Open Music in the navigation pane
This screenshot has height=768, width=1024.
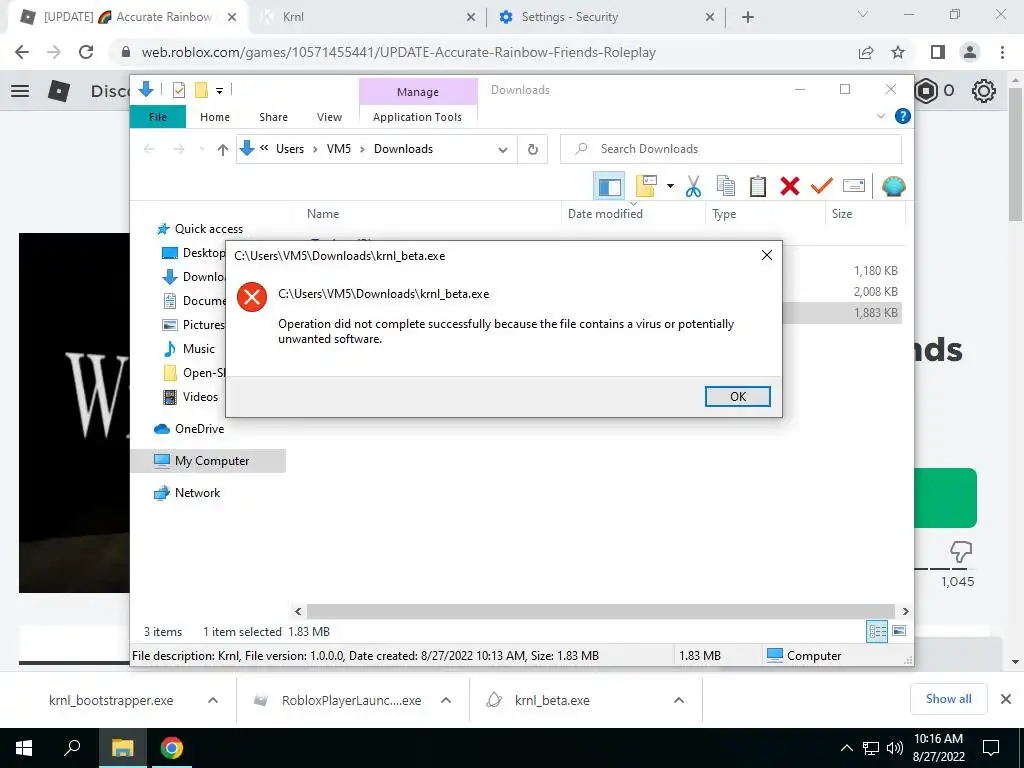(x=189, y=349)
